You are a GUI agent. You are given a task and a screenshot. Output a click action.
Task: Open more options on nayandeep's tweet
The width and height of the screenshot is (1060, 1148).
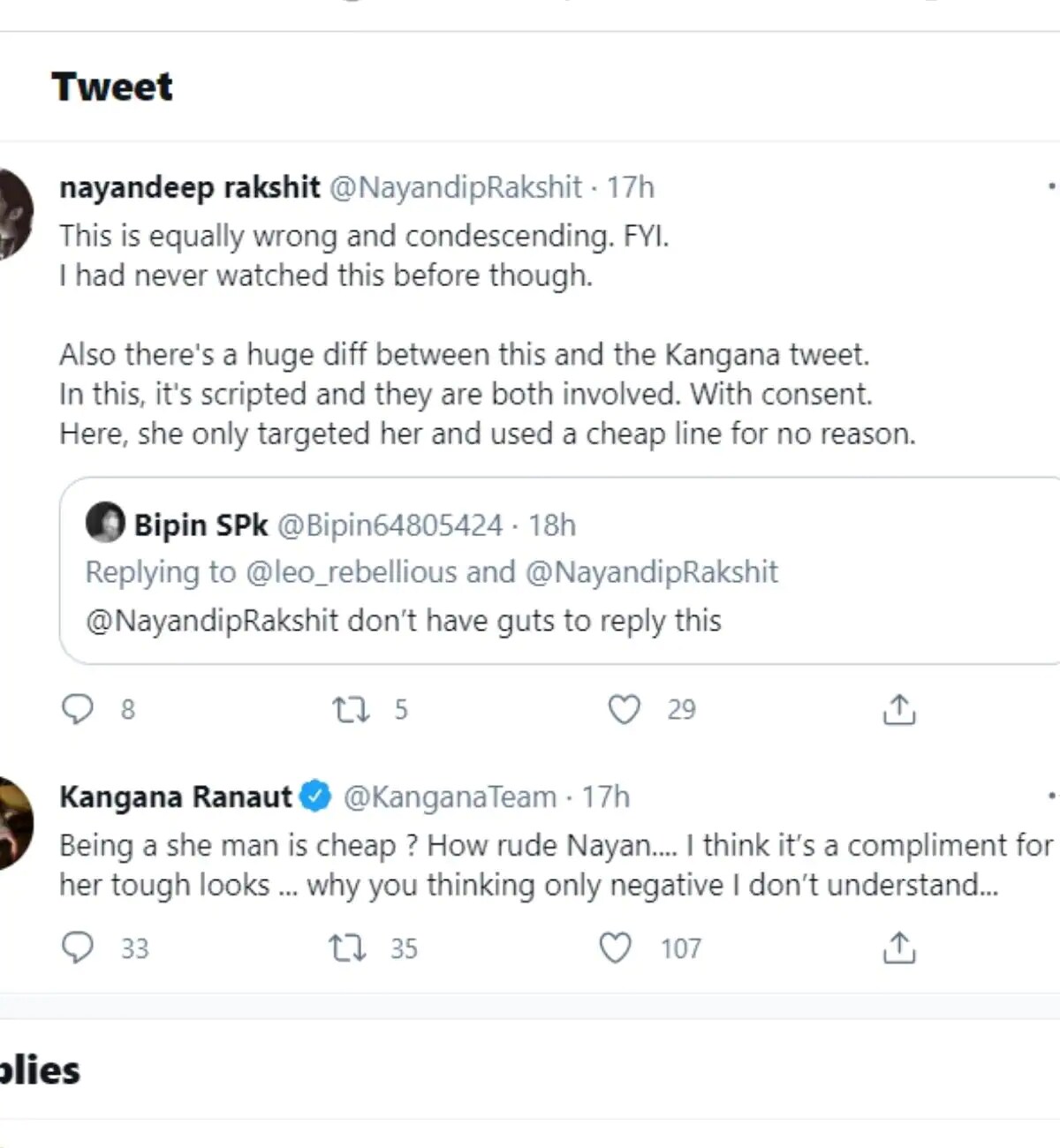(1050, 186)
